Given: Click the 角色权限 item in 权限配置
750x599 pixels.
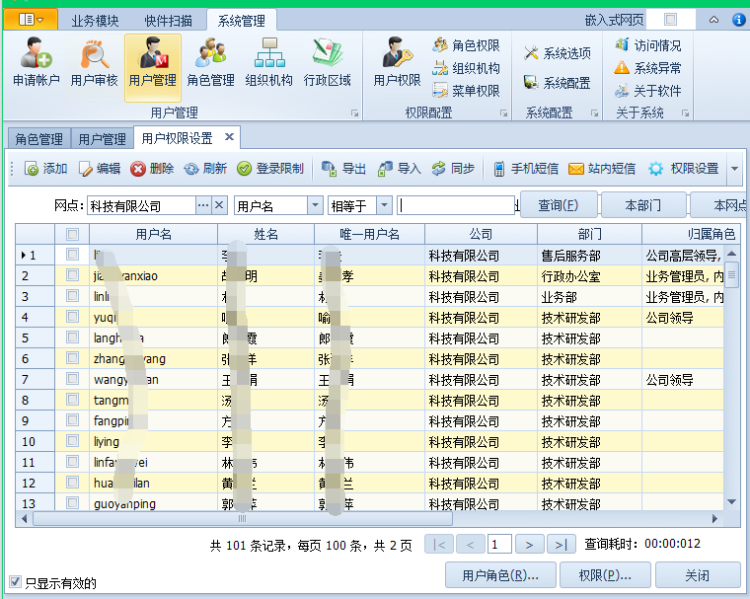Looking at the screenshot, I should 466,45.
